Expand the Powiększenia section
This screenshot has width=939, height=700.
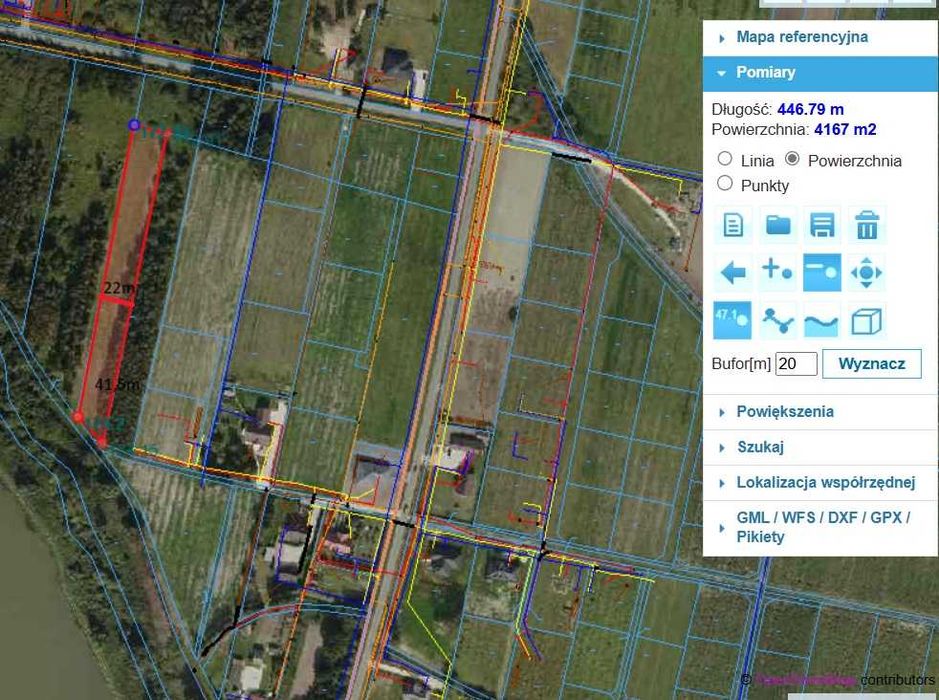click(820, 412)
